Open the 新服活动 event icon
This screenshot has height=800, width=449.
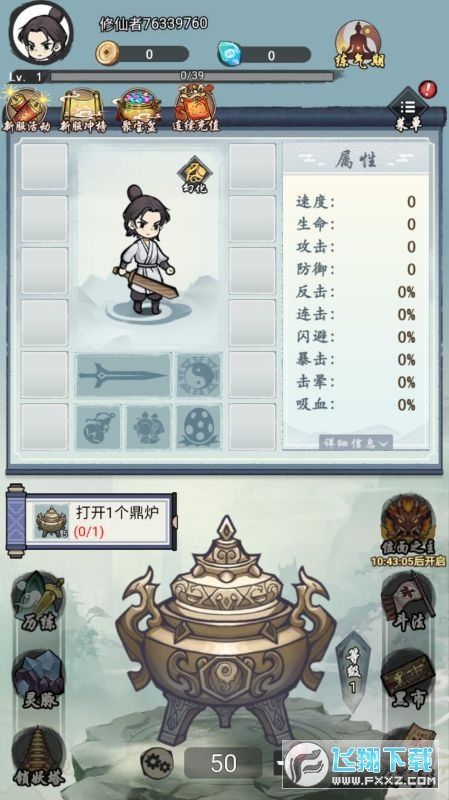pyautogui.click(x=26, y=110)
